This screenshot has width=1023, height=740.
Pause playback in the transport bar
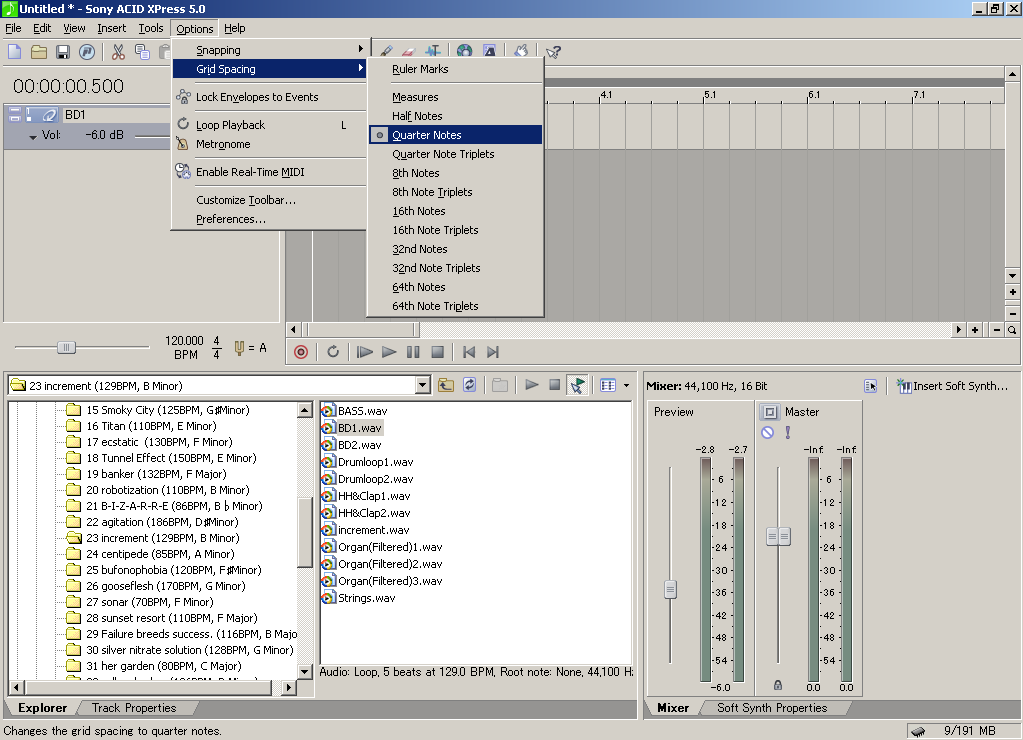coord(413,352)
